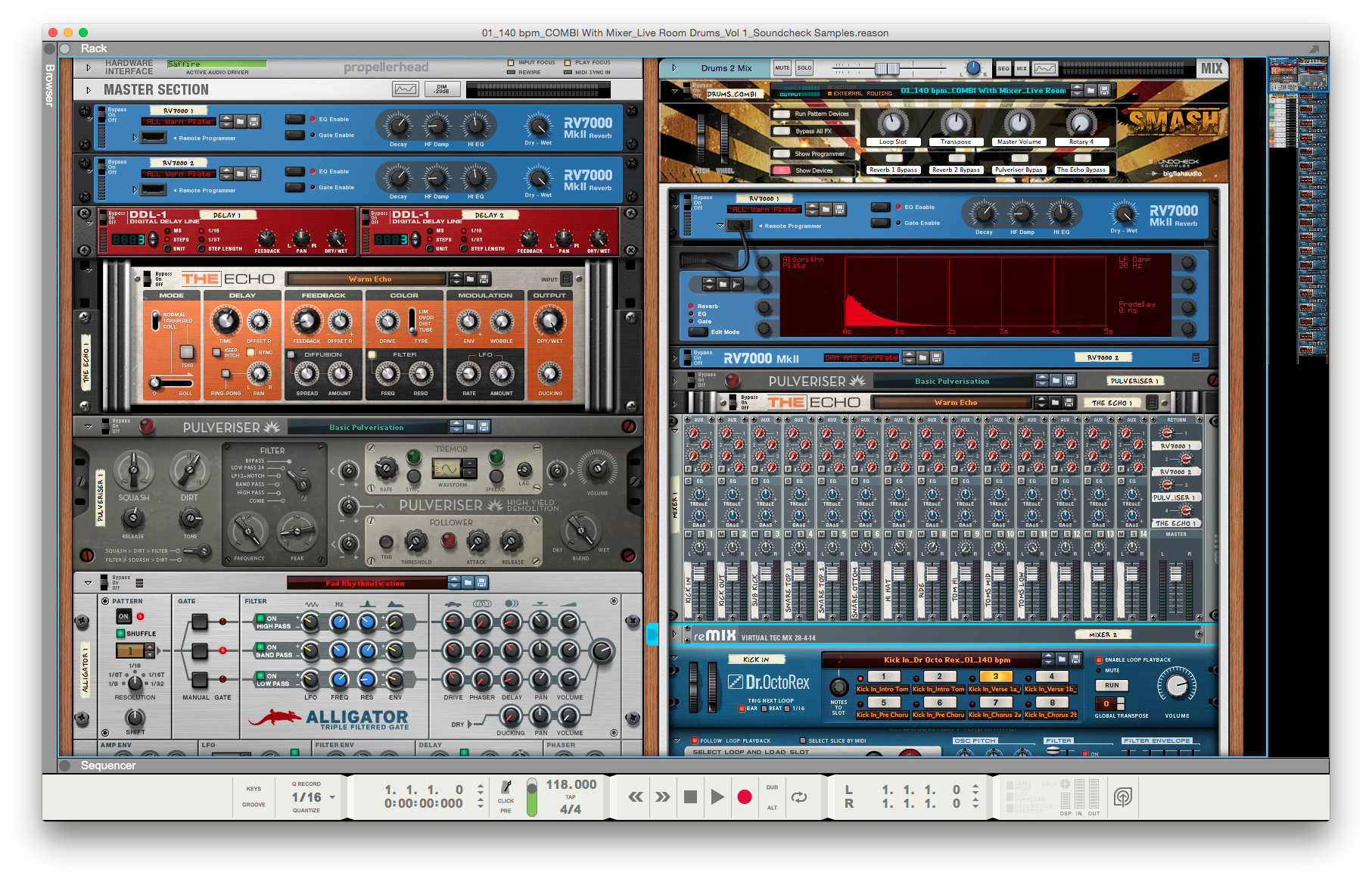Viewport: 1372px width, 882px height.
Task: Toggle Gate Enable on left RV7000 1
Action: tap(294, 135)
